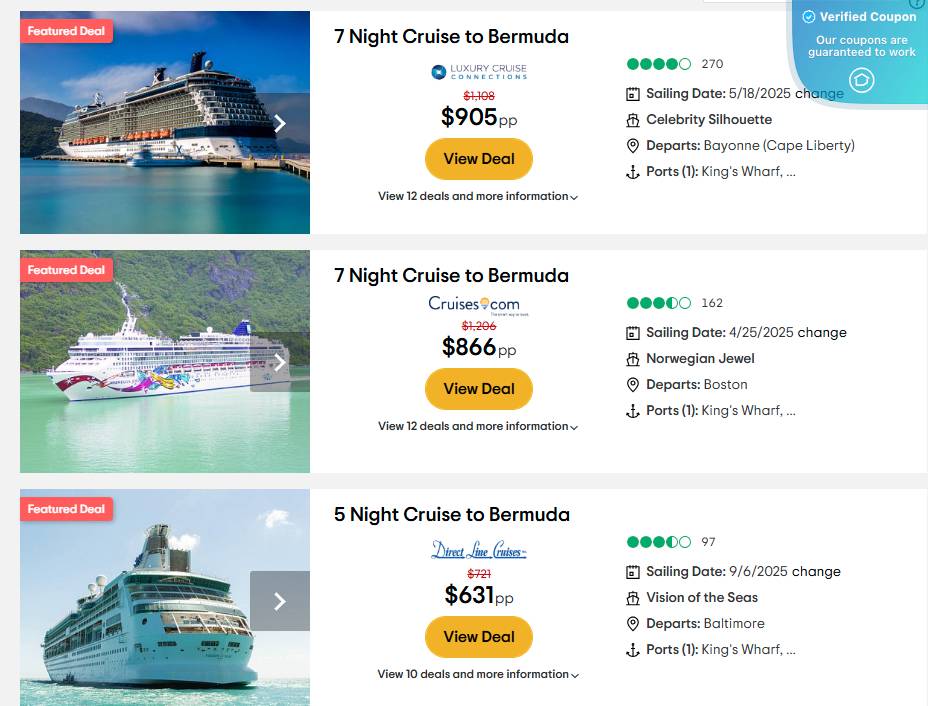Open the 5 Night Cruise to Bermuda title
The image size is (928, 706).
point(452,515)
